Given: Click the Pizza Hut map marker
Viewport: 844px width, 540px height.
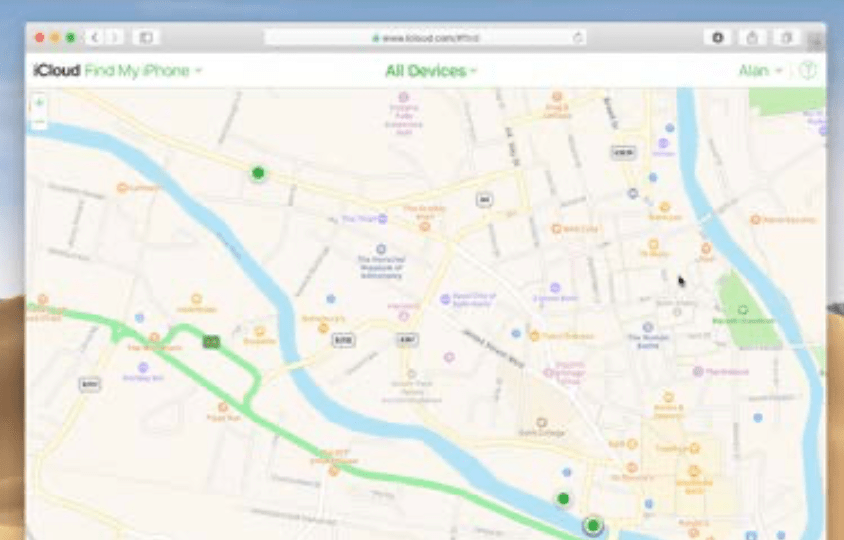Looking at the screenshot, I should pos(223,407).
